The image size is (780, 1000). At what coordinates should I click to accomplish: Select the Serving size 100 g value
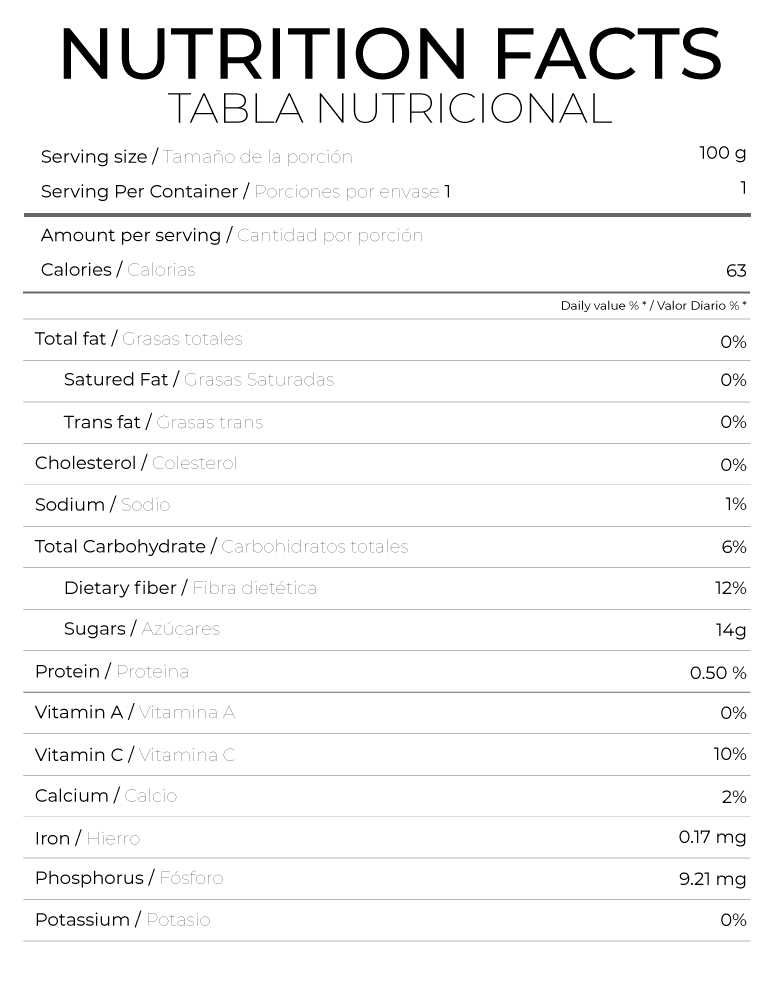point(722,153)
